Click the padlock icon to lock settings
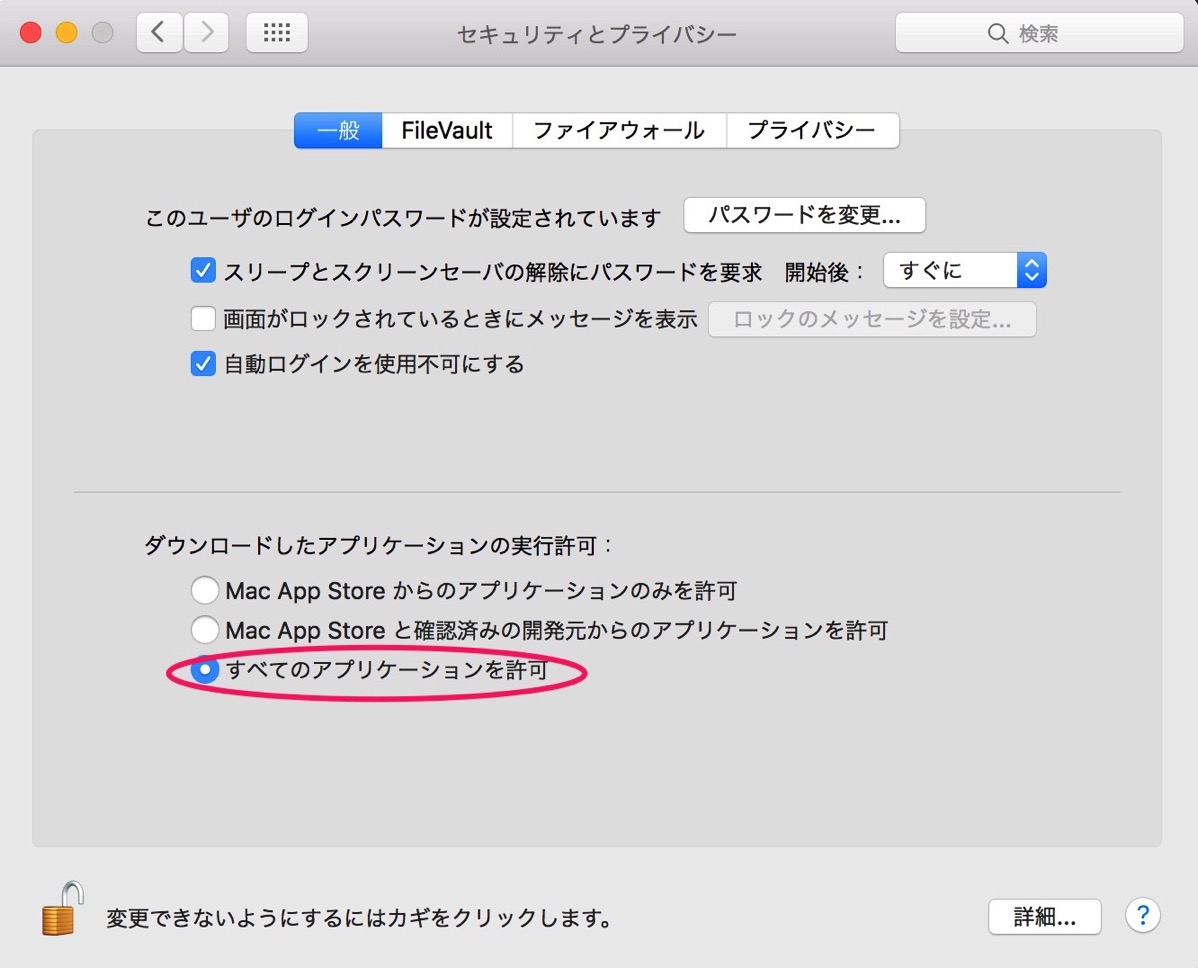Image resolution: width=1198 pixels, height=968 pixels. [62, 908]
